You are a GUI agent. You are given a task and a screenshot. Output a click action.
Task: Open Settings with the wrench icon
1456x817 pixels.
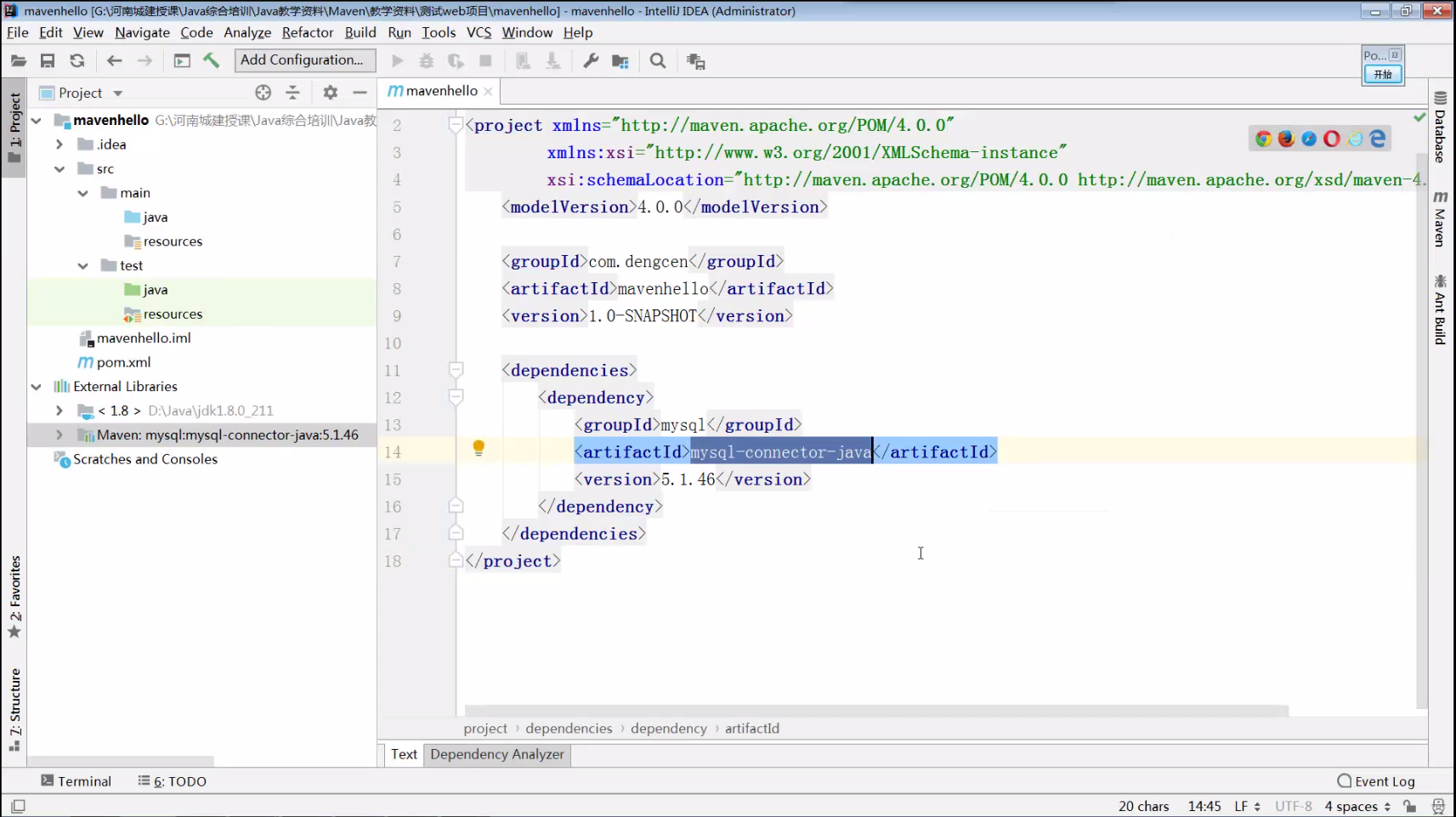(x=591, y=60)
